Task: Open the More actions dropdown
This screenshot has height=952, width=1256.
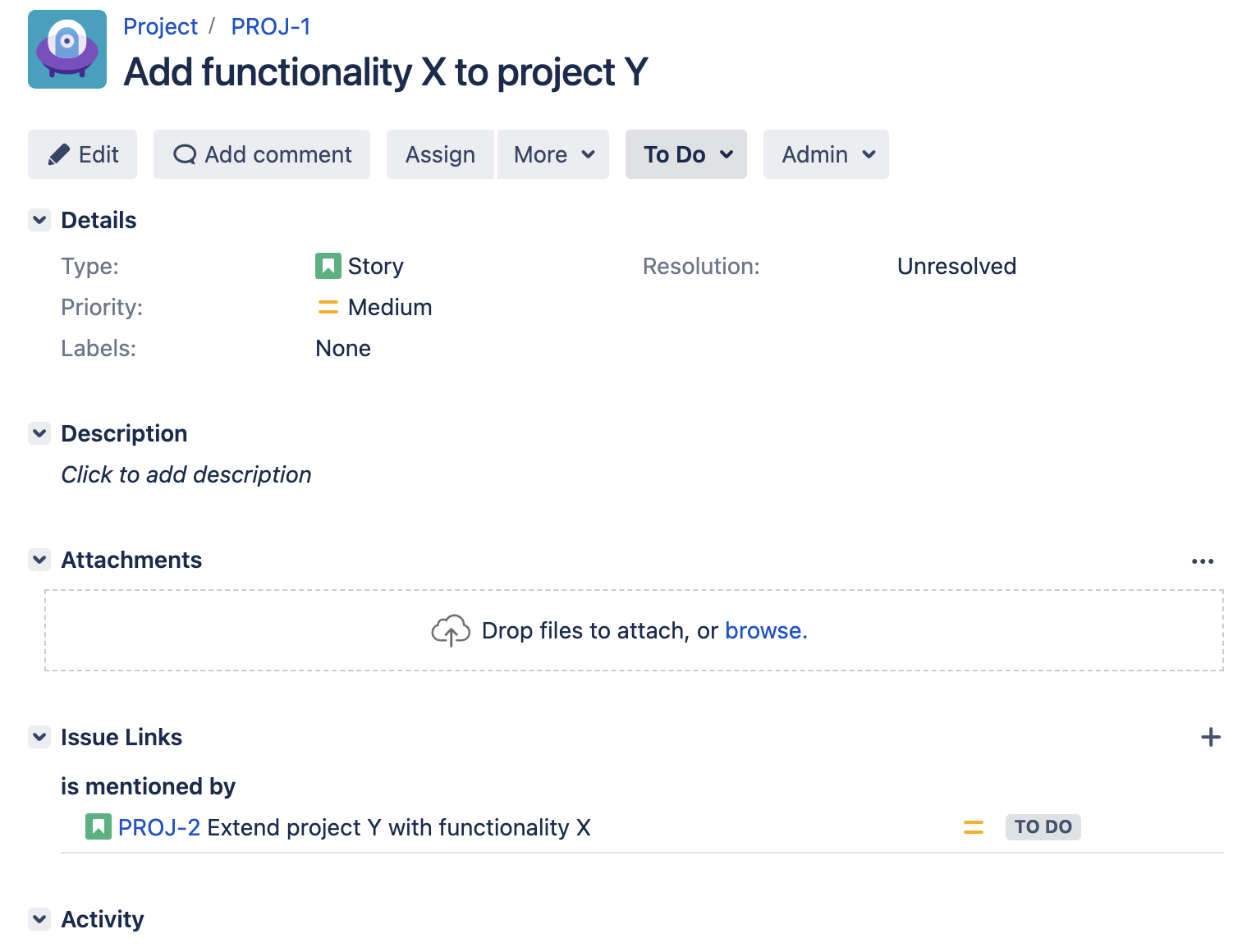Action: click(x=553, y=154)
